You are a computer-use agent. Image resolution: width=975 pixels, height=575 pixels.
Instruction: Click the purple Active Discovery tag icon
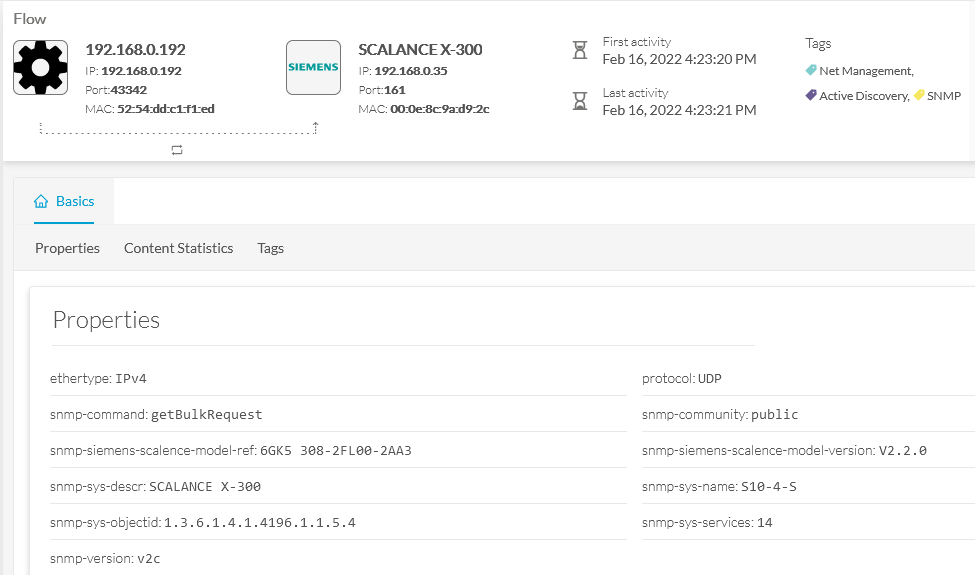pos(811,95)
